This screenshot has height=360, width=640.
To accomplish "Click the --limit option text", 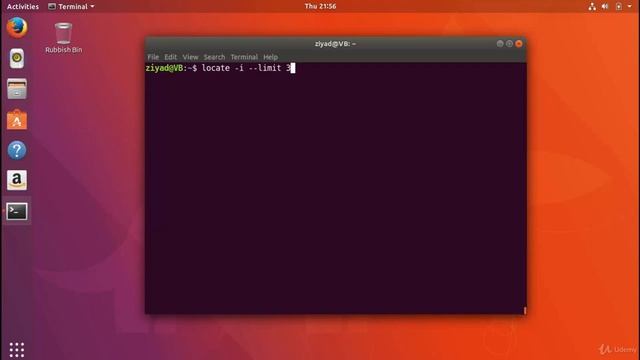I will (x=264, y=68).
